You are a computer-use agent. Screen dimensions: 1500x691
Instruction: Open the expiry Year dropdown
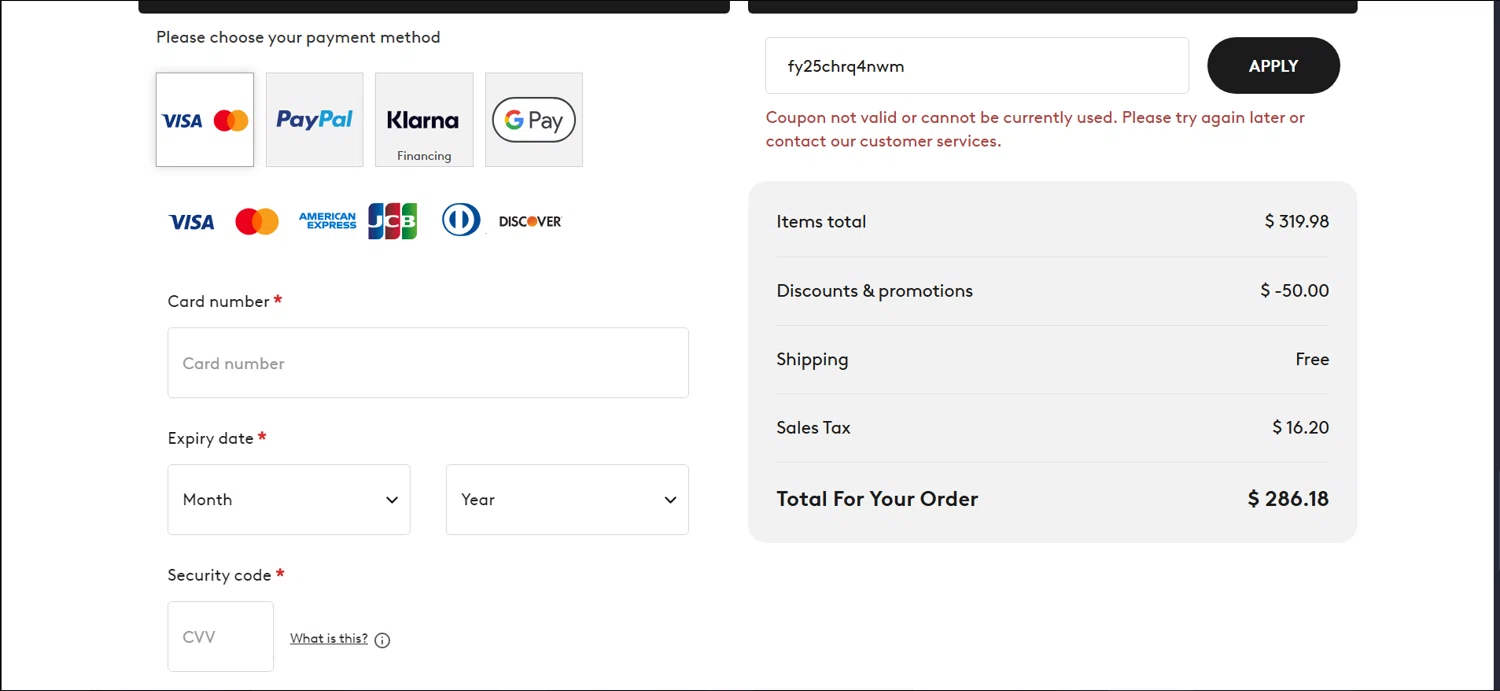(567, 500)
